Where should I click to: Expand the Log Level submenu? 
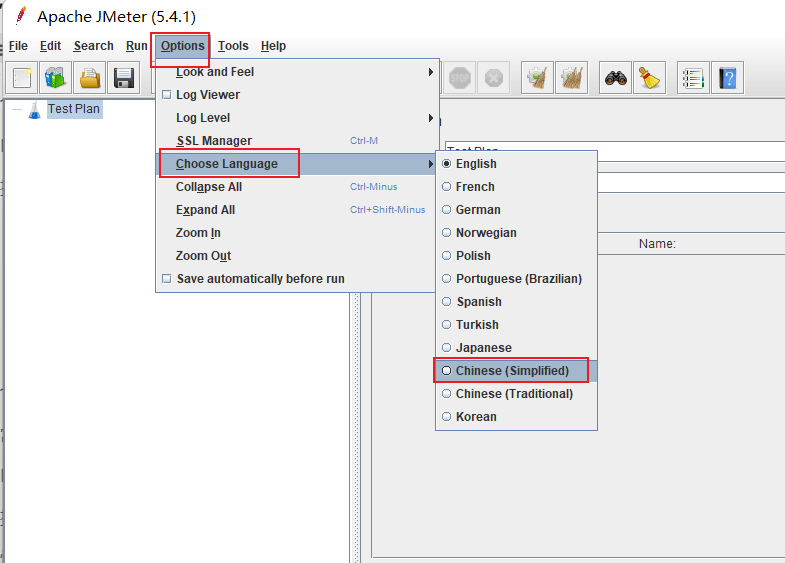[x=297, y=118]
